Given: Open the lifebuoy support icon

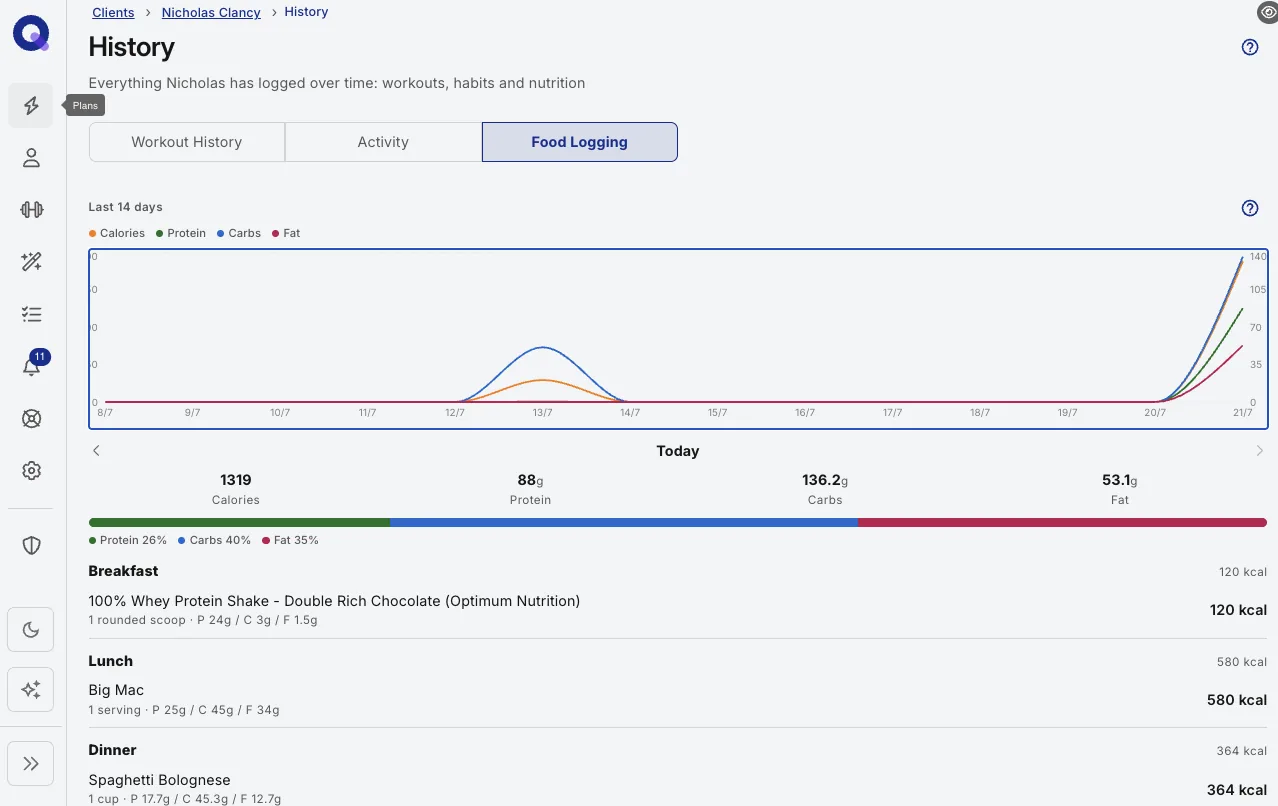Looking at the screenshot, I should point(31,418).
